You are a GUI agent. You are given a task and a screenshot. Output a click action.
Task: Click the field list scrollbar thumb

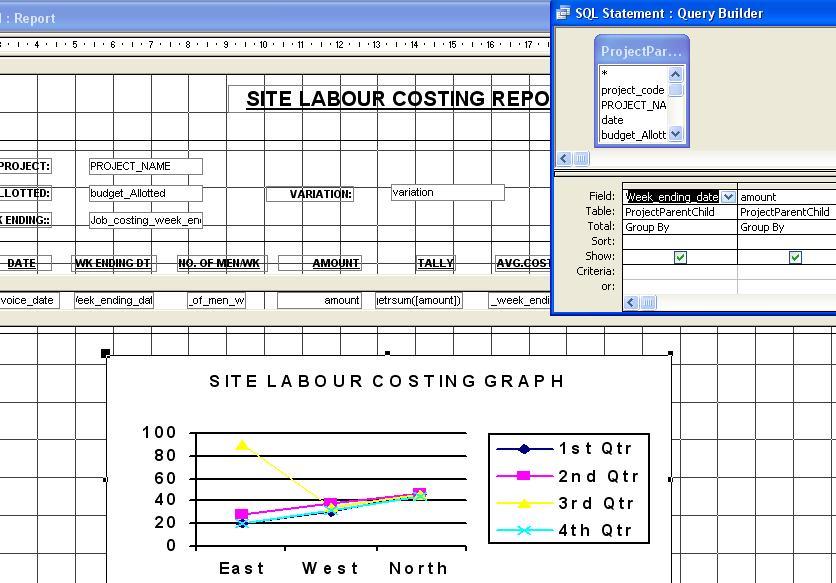click(x=675, y=90)
